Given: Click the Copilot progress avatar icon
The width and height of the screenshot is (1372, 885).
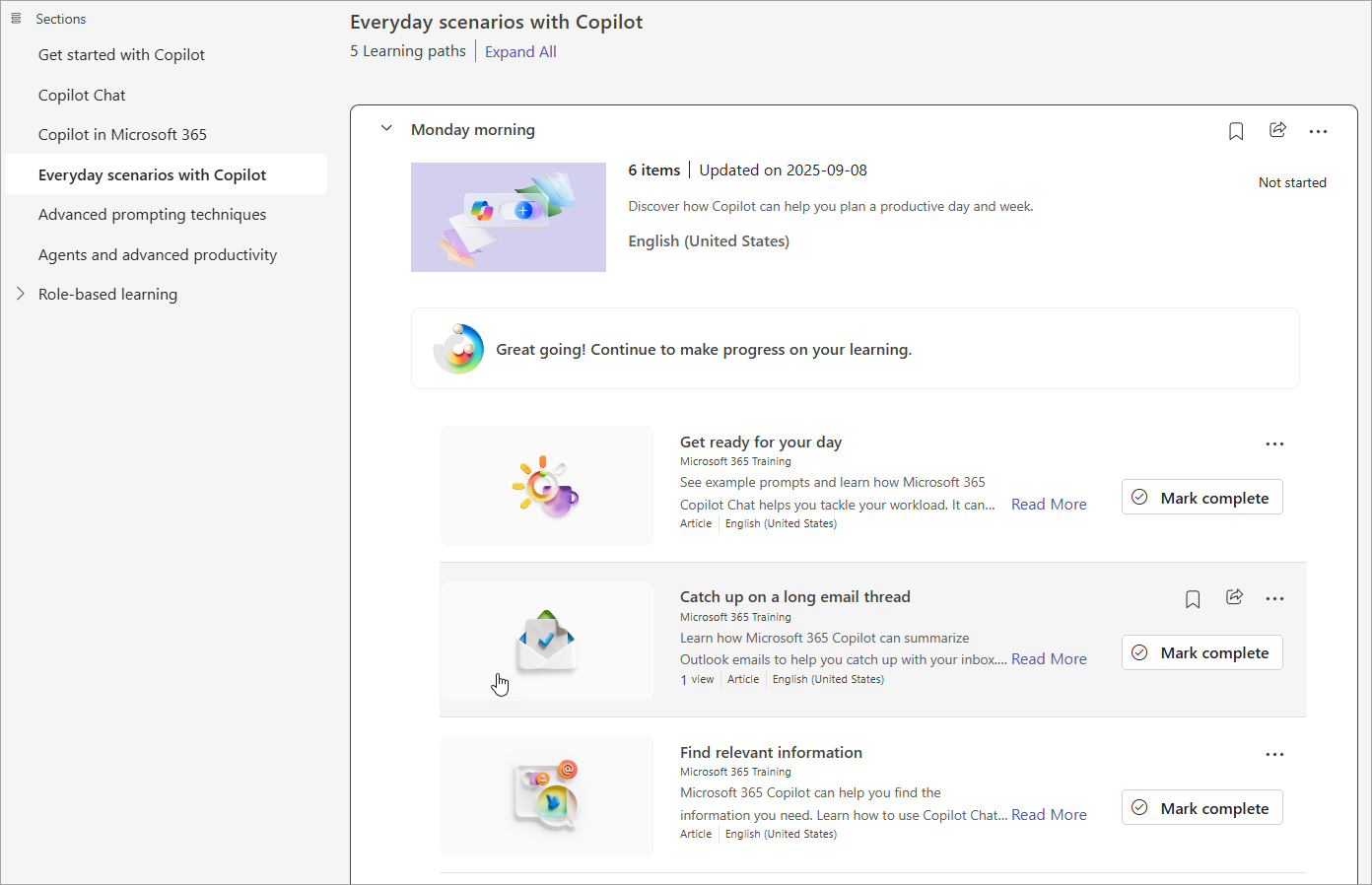Looking at the screenshot, I should point(458,349).
